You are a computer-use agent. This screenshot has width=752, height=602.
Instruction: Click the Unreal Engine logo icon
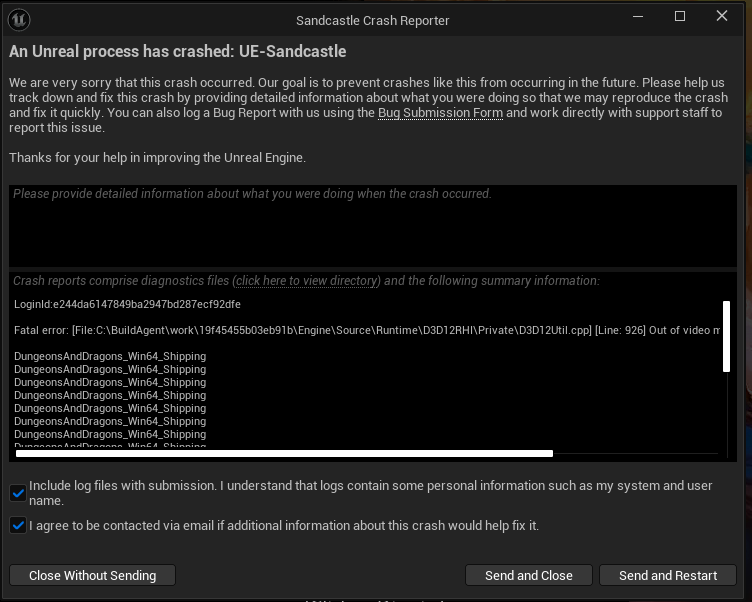click(x=19, y=20)
